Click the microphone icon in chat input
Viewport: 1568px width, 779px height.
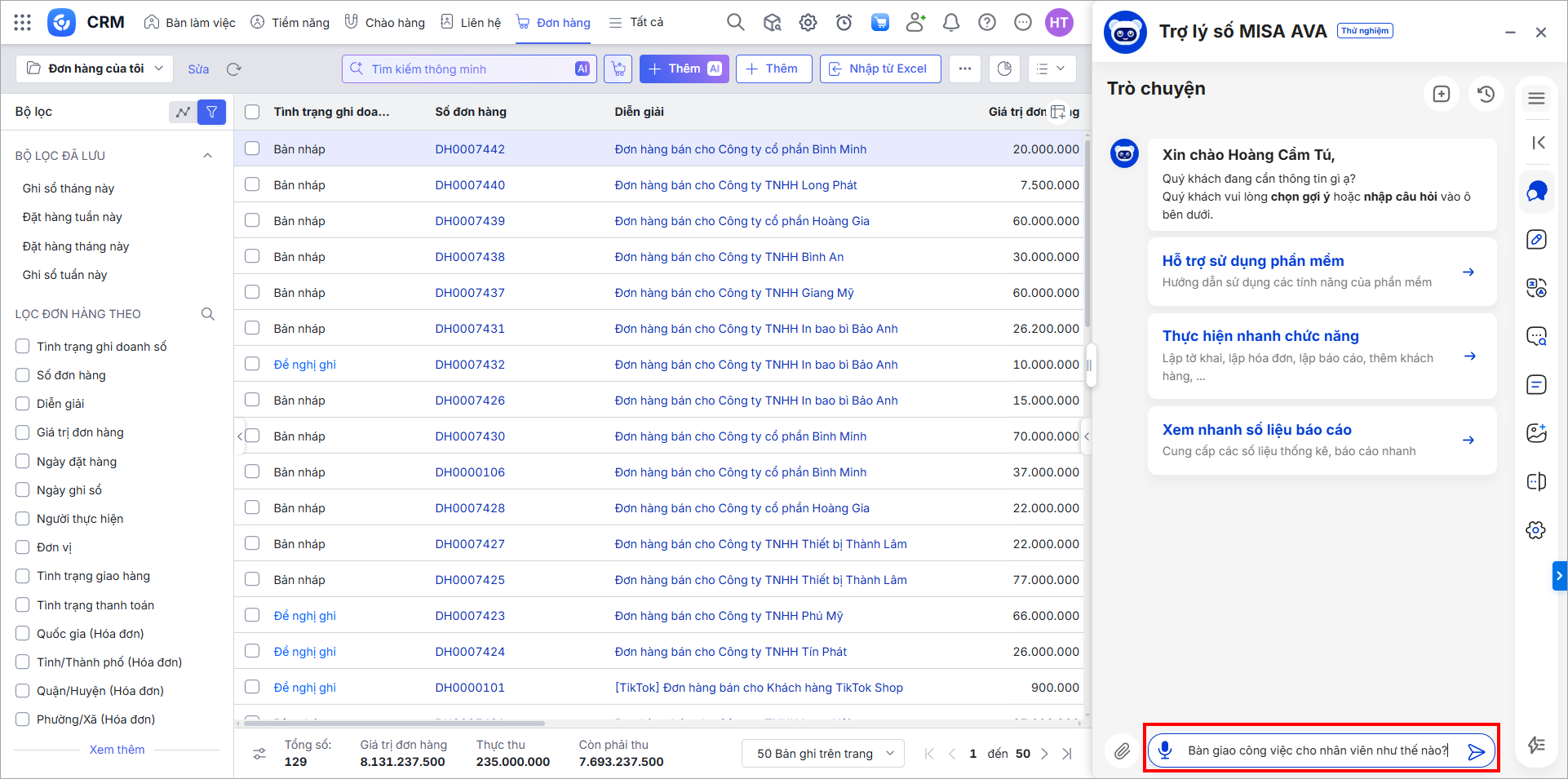pyautogui.click(x=1165, y=750)
